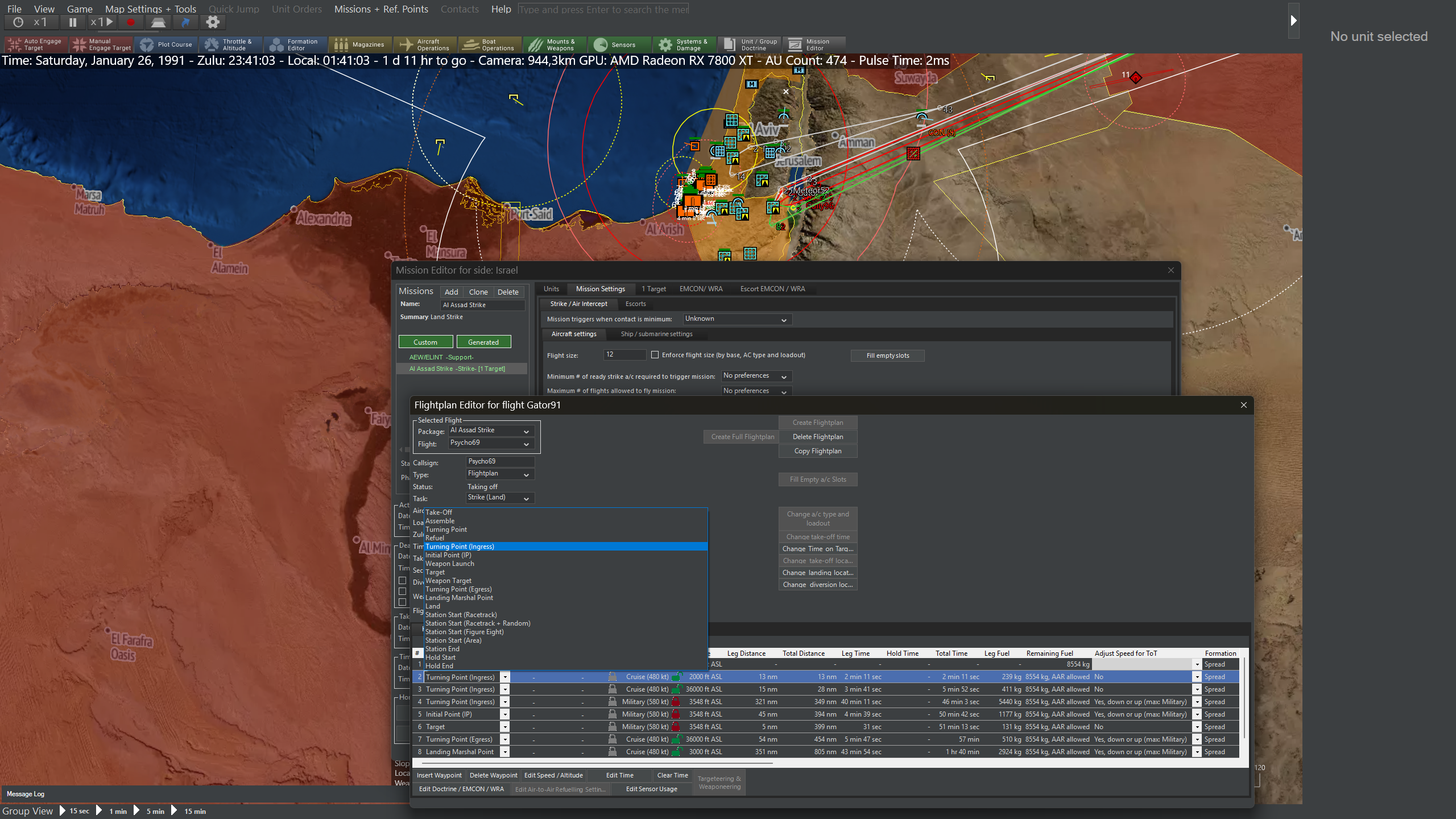Open the File menu
This screenshot has height=819, width=1456.
(x=14, y=9)
